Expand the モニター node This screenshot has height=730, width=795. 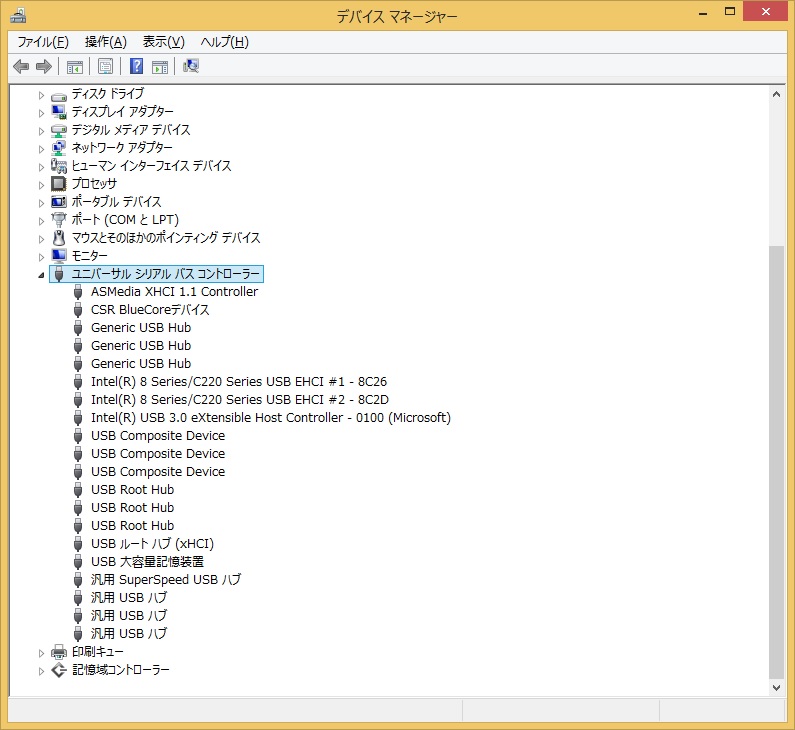point(41,257)
